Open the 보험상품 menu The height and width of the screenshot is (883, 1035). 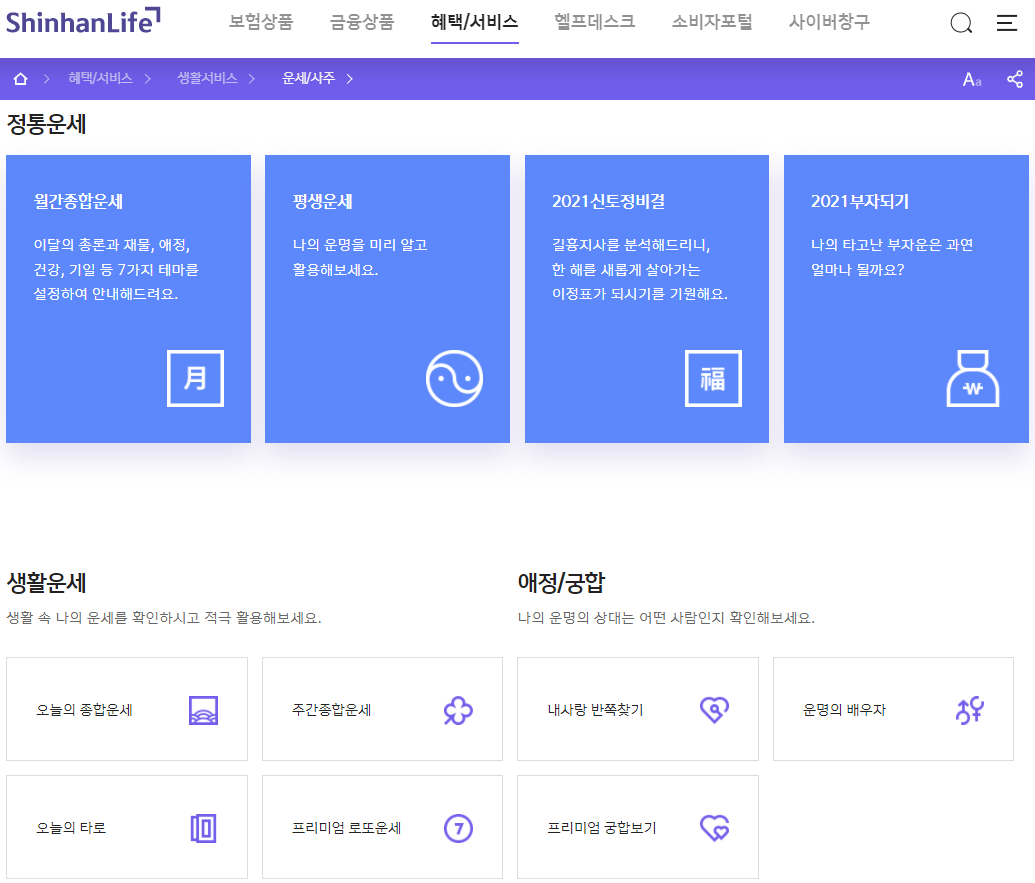pyautogui.click(x=263, y=23)
